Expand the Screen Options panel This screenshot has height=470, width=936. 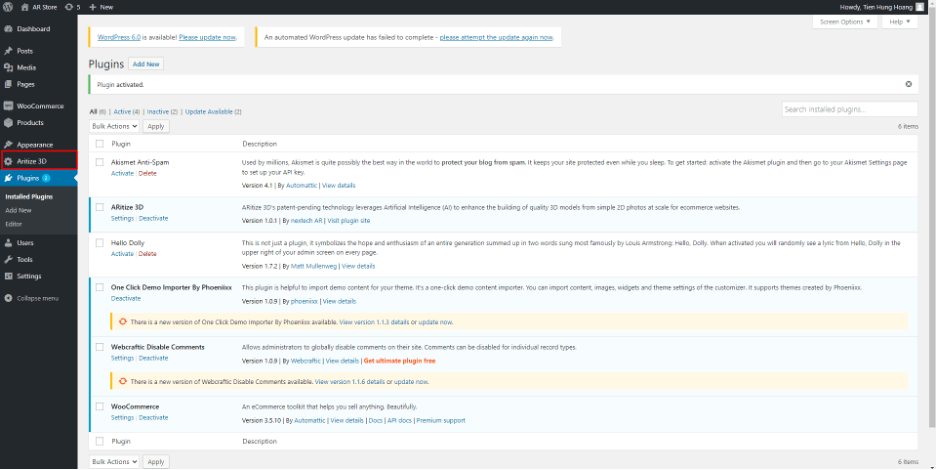point(845,21)
